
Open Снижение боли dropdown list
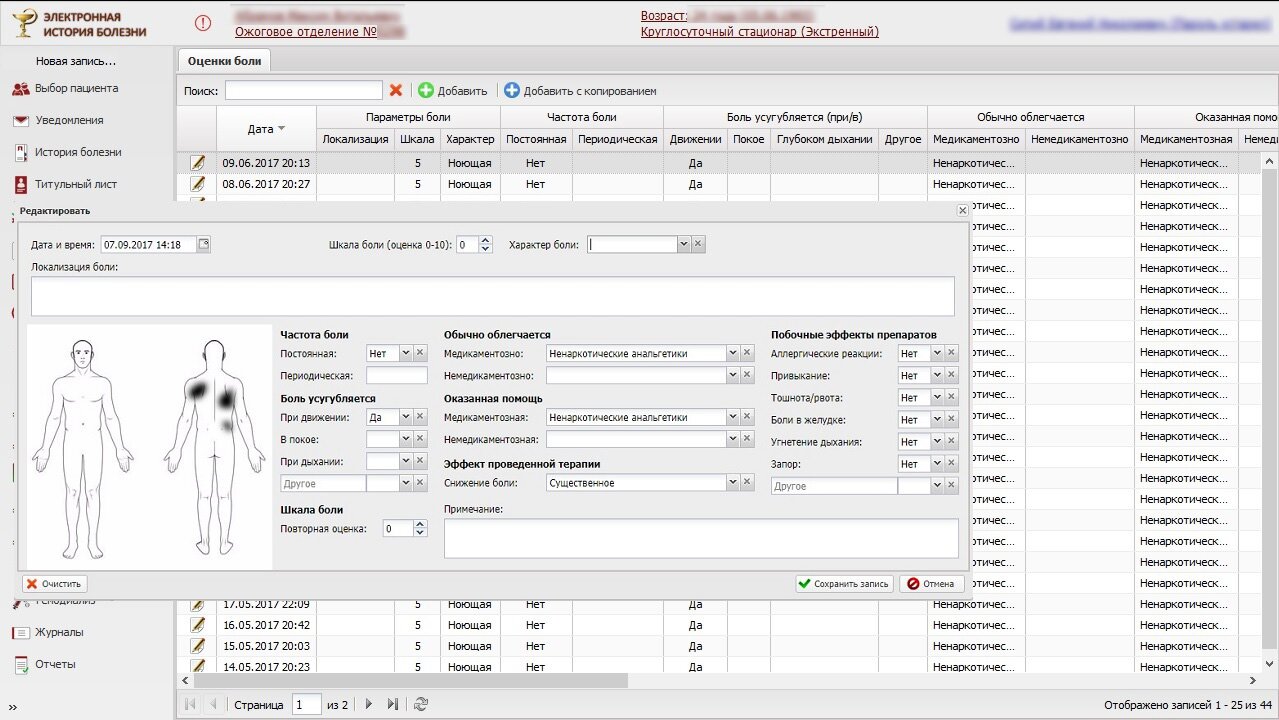pos(732,483)
